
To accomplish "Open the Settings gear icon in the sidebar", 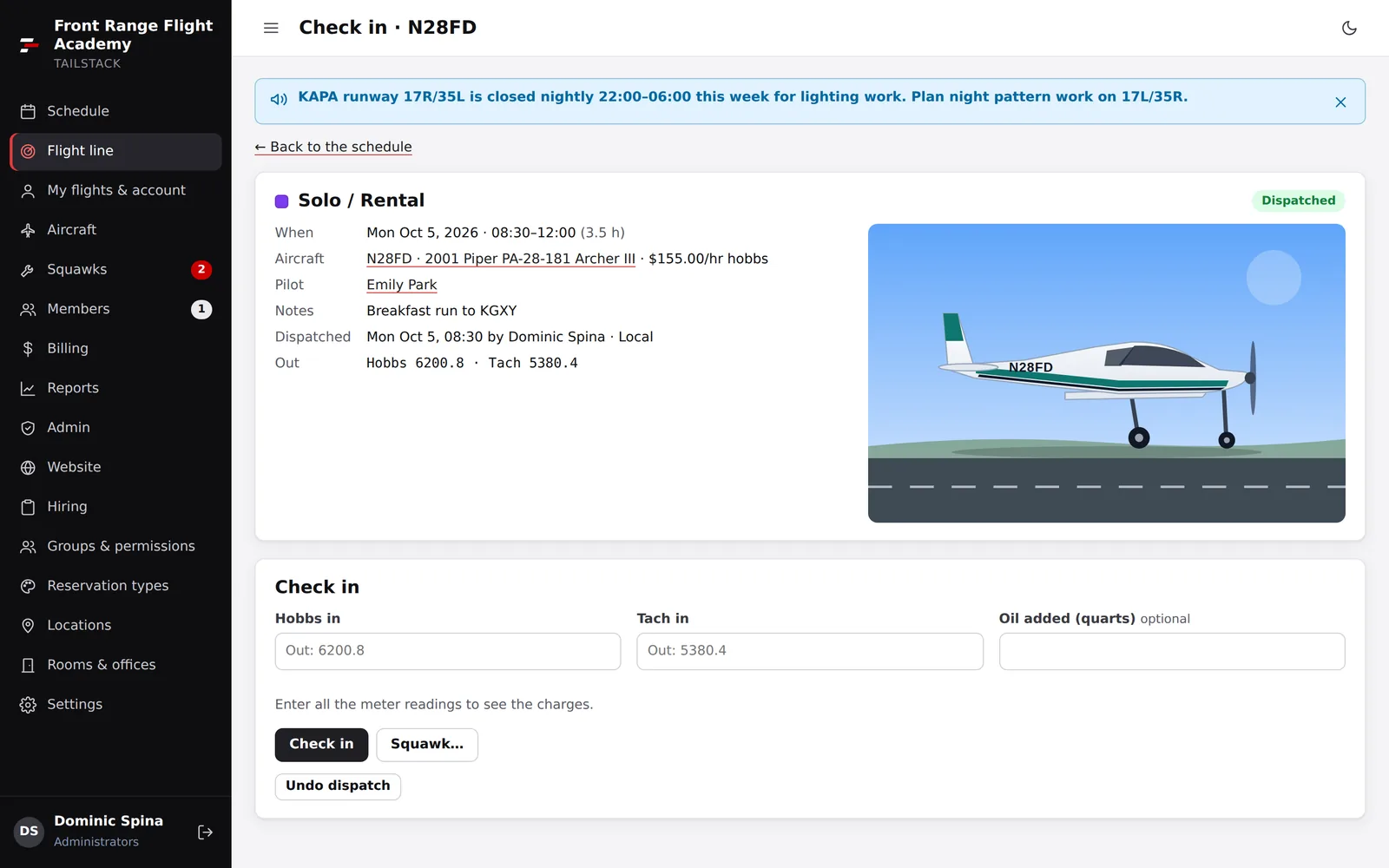I will point(28,705).
